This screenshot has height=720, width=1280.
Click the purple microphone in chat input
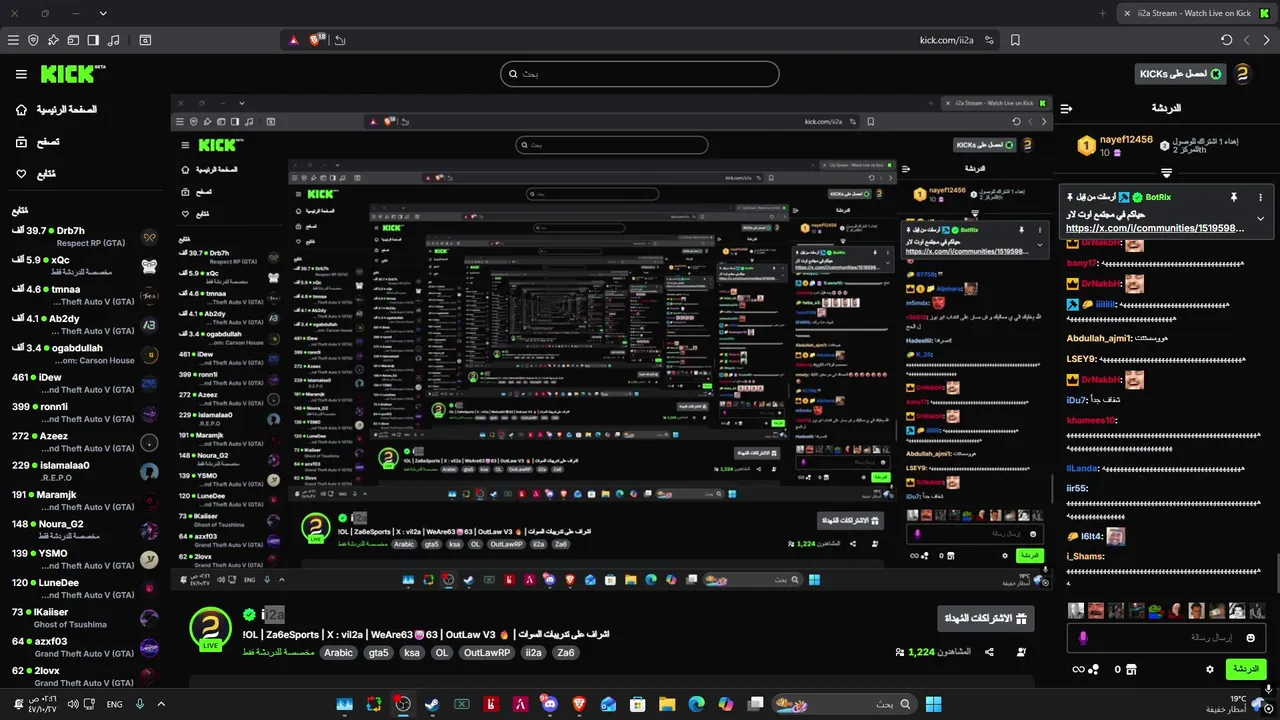click(1081, 637)
